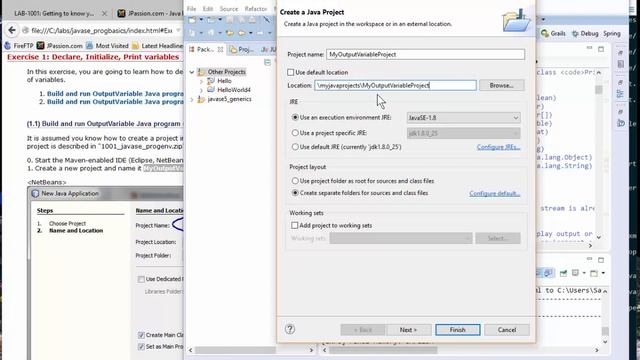This screenshot has height=360, width=640.
Task: Close the LAB-1001 browser tab
Action: point(104,13)
